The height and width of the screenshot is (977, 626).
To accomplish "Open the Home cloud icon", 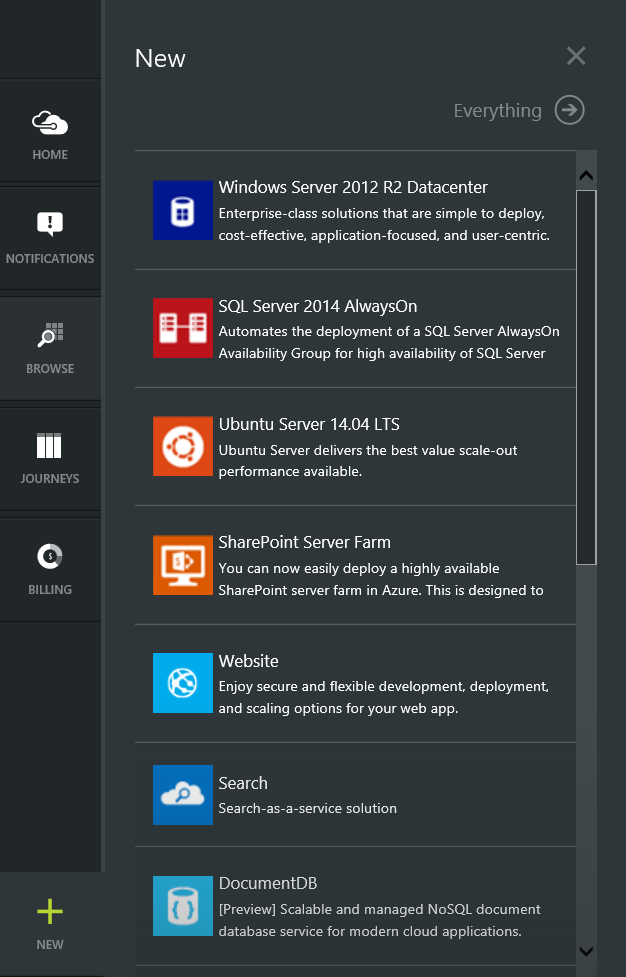I will point(50,123).
